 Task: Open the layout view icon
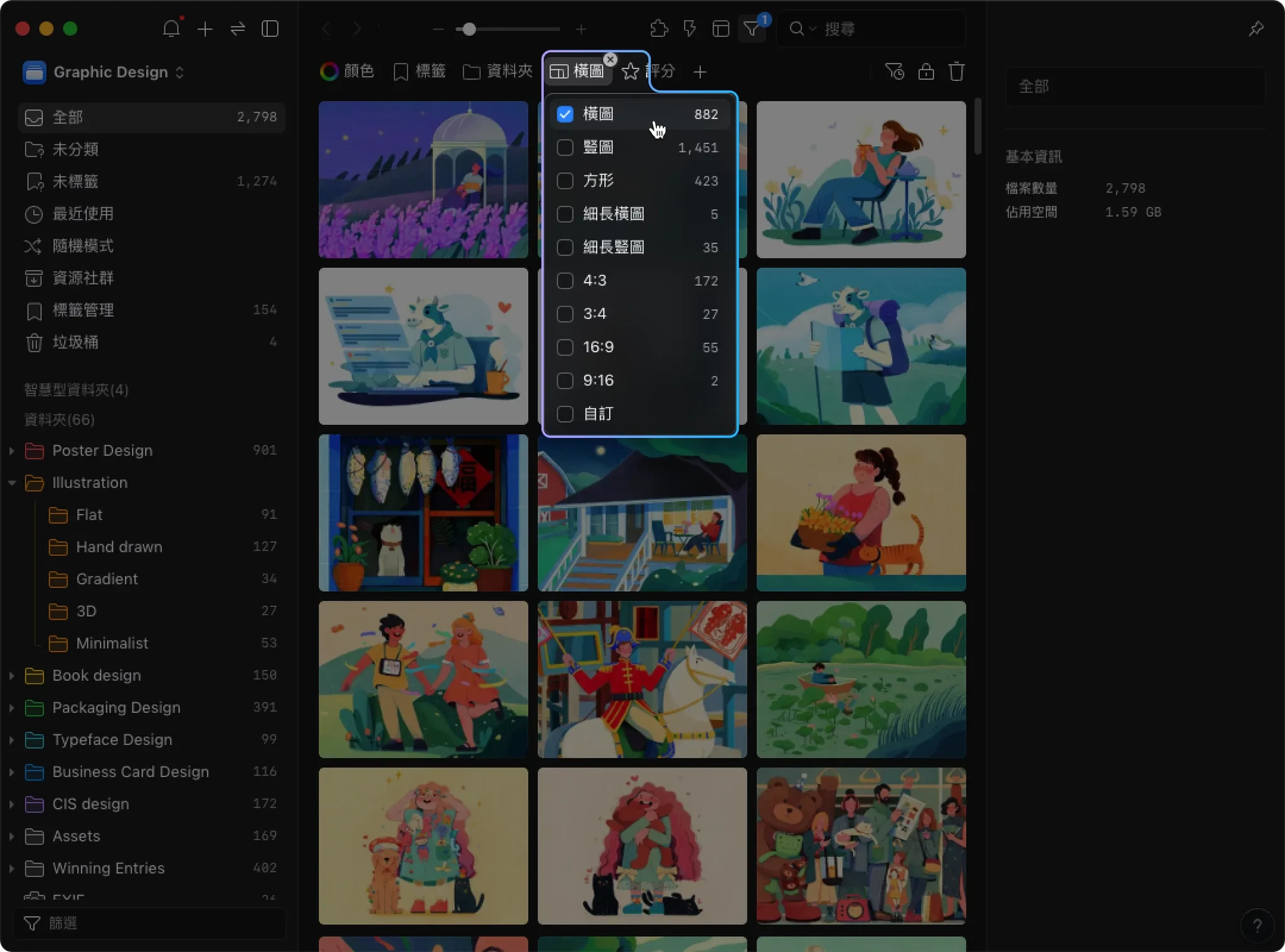point(720,29)
